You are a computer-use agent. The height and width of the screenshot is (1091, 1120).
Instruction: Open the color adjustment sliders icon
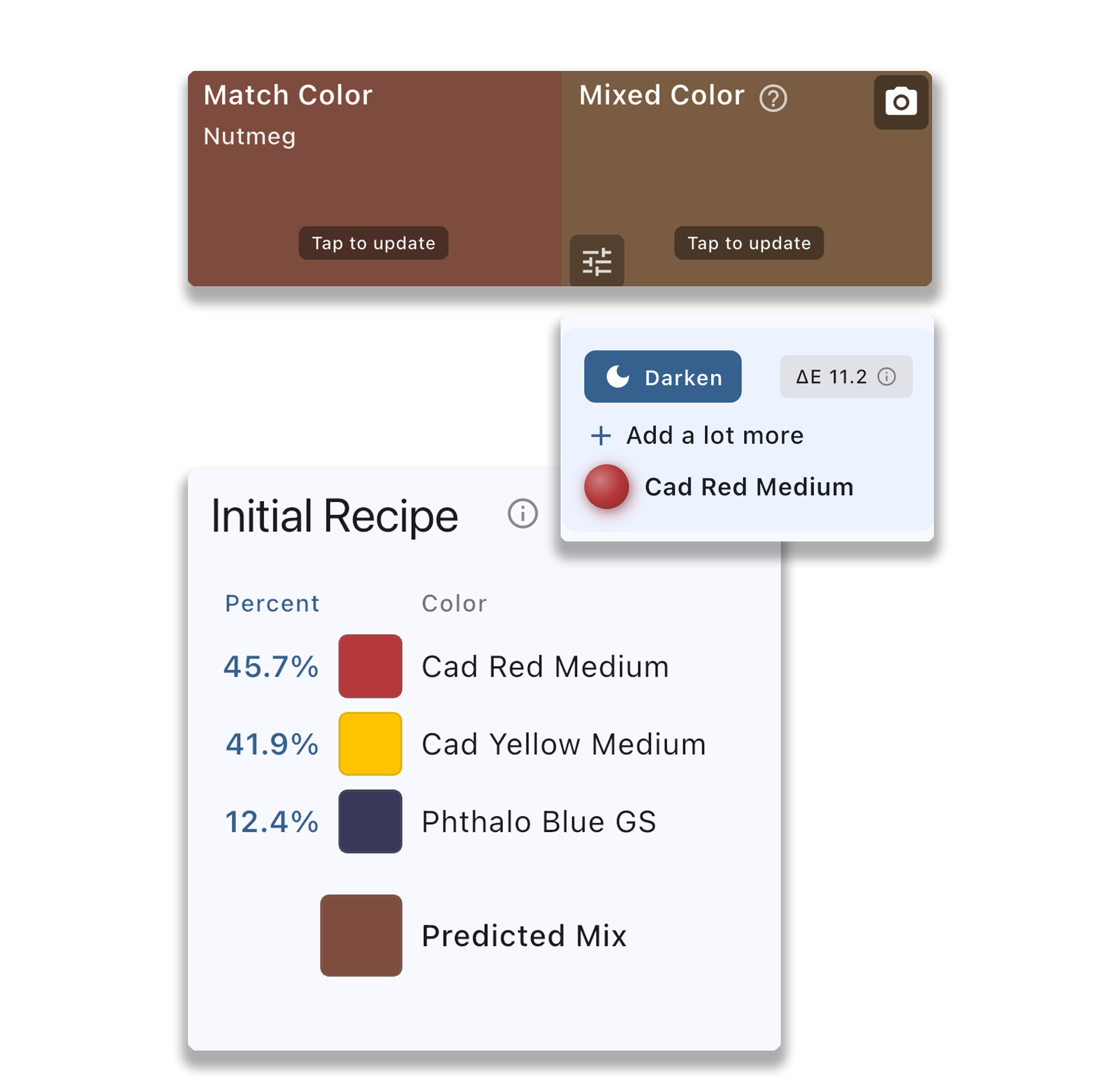pos(597,262)
